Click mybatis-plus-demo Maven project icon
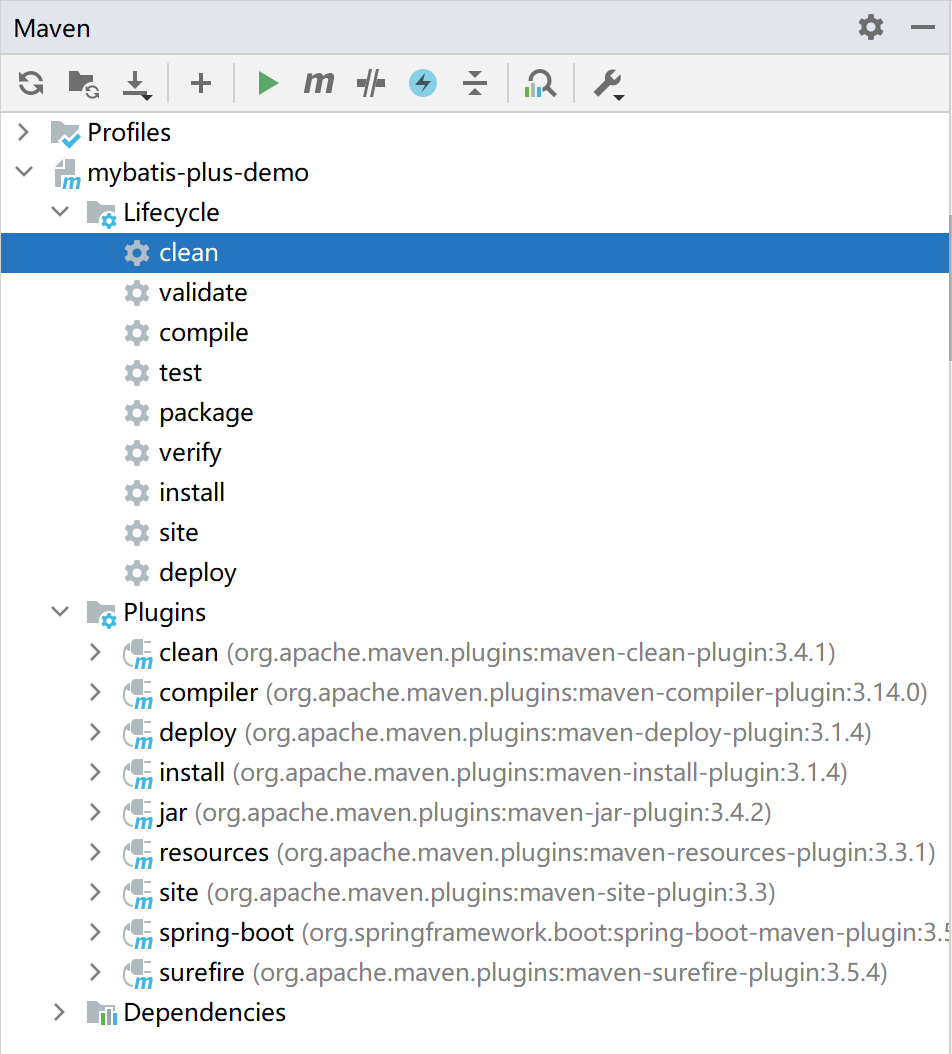The image size is (952, 1054). (x=67, y=173)
